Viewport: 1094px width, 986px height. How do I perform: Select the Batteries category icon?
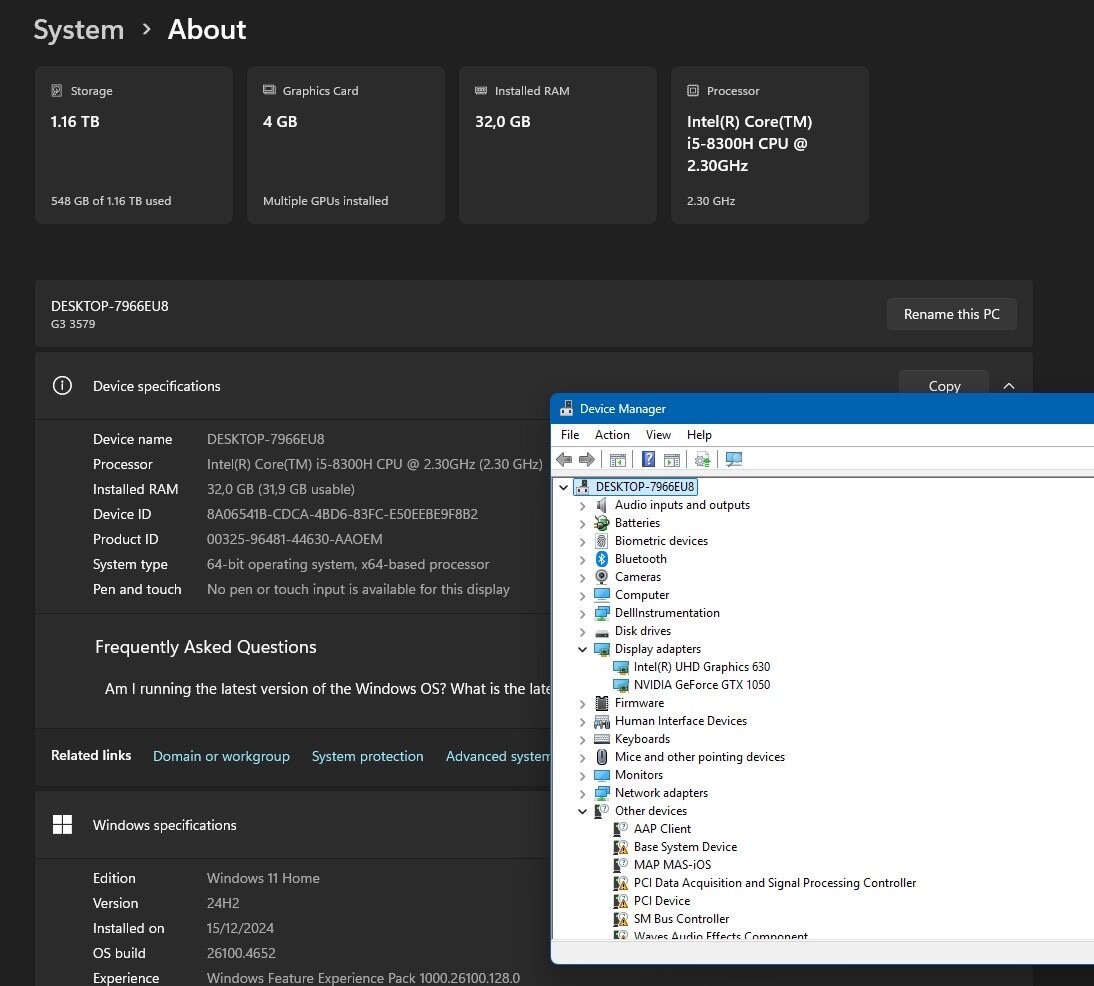click(x=601, y=523)
